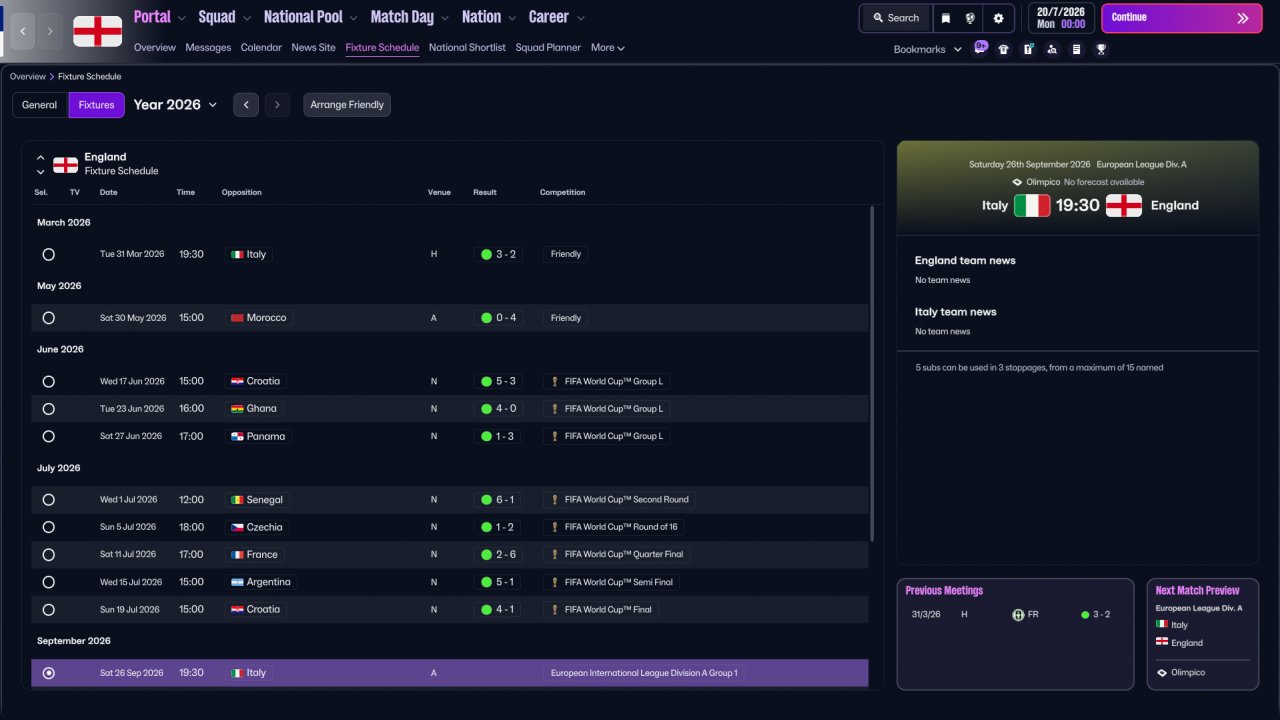The image size is (1280, 720).
Task: Open the world globe icon in top bar
Action: (x=970, y=18)
